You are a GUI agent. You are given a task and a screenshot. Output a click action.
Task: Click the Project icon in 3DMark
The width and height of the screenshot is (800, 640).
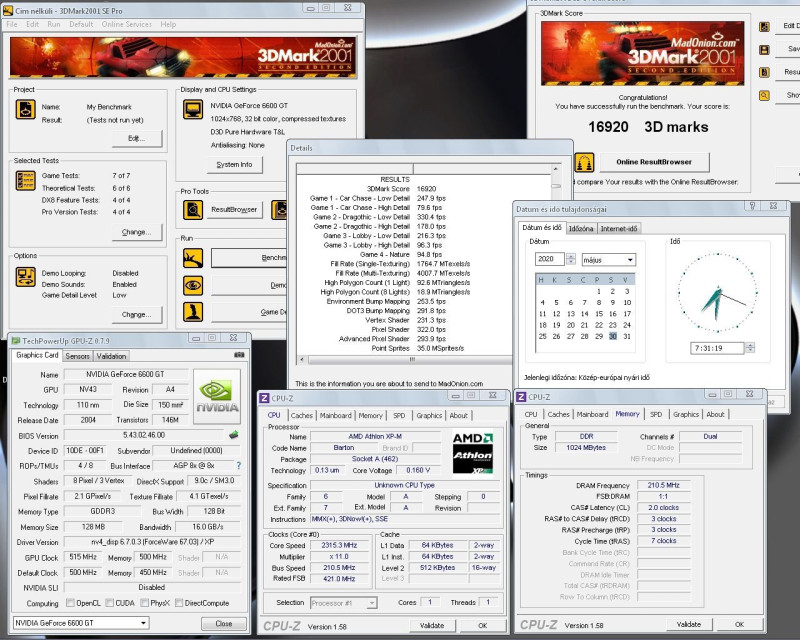(26, 109)
